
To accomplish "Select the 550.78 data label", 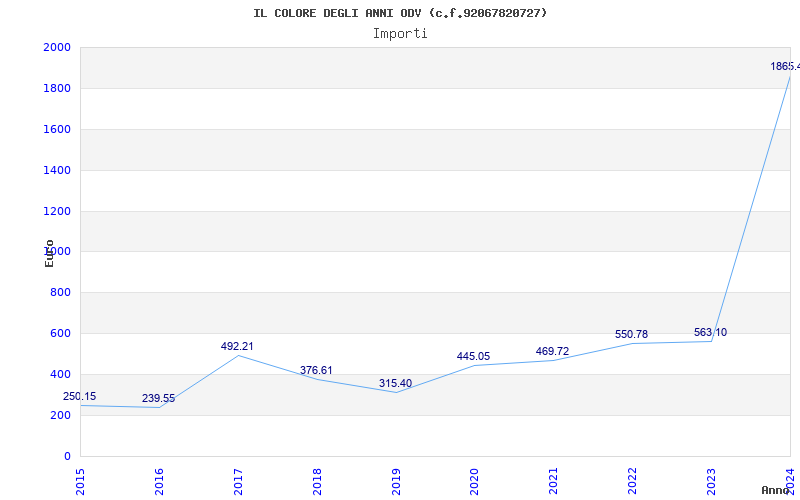I will (x=631, y=335).
